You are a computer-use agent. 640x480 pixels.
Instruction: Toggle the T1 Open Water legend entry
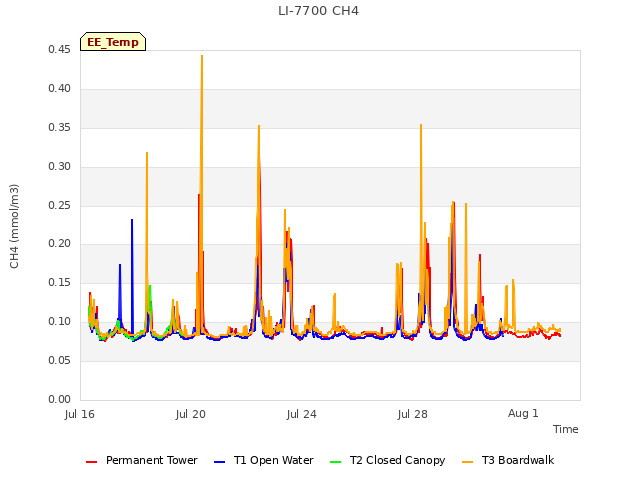point(264,460)
